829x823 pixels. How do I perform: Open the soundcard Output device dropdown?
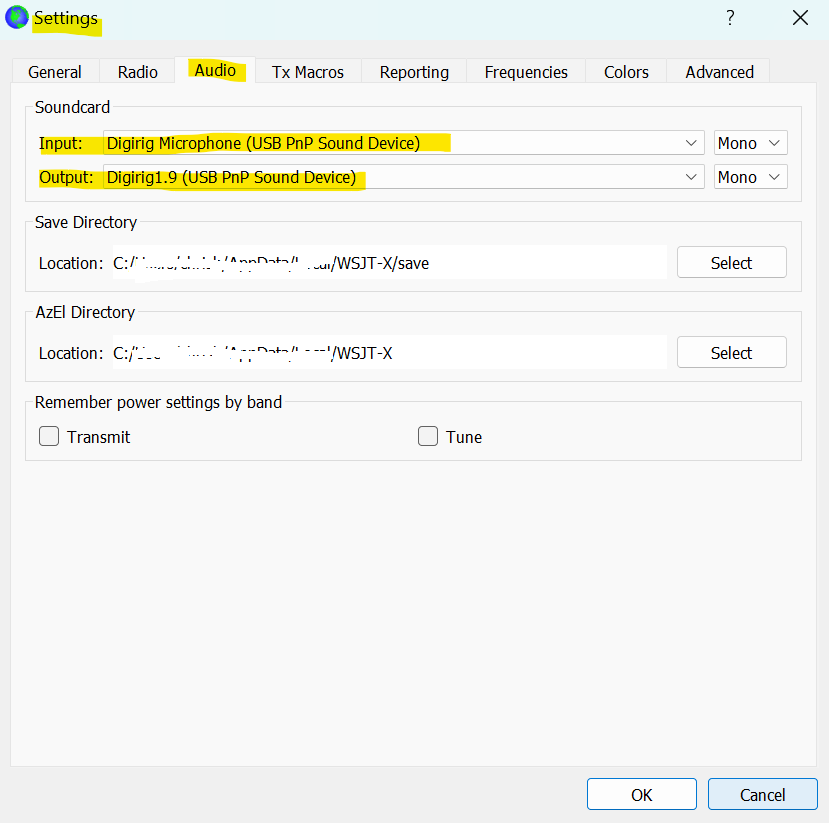click(x=403, y=177)
